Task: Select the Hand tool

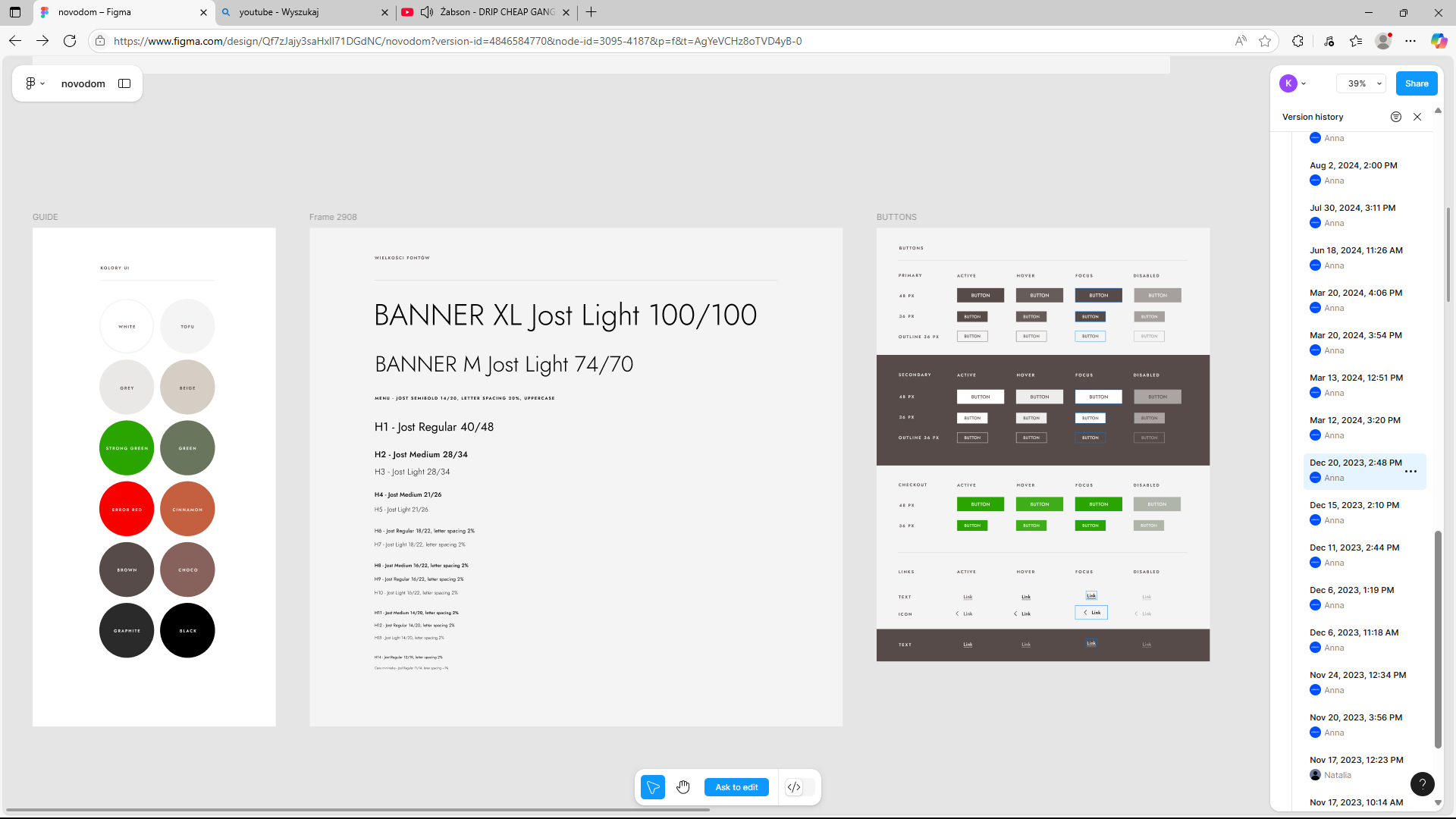Action: 683,787
